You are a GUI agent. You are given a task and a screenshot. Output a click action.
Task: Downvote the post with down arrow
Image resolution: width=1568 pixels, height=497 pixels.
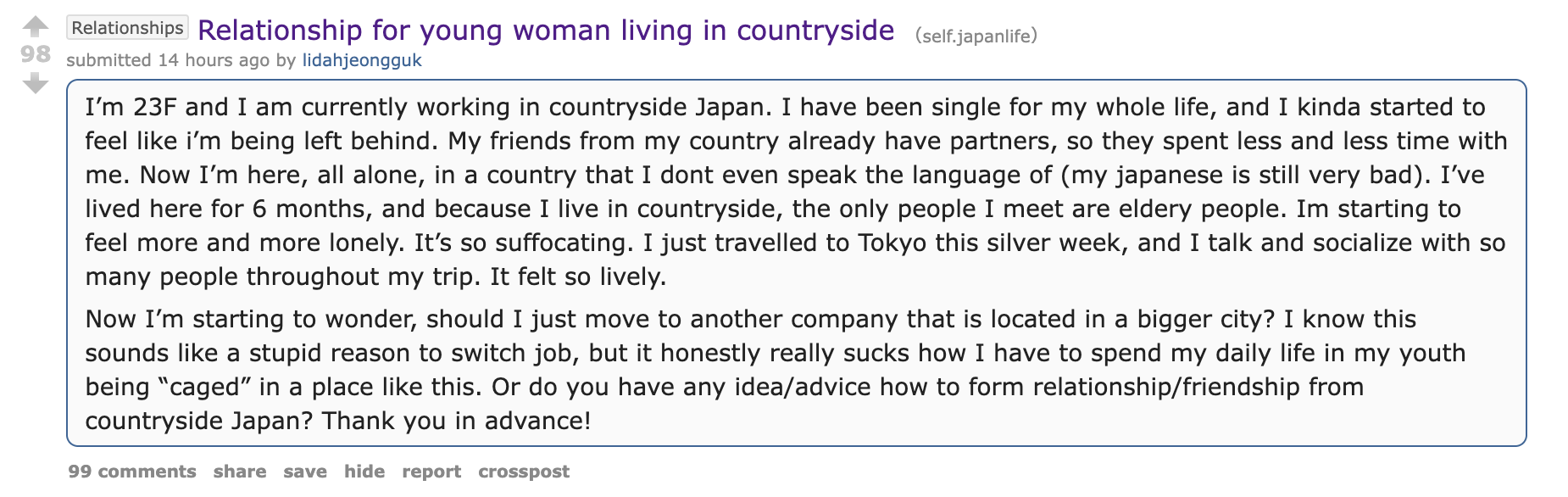click(35, 83)
